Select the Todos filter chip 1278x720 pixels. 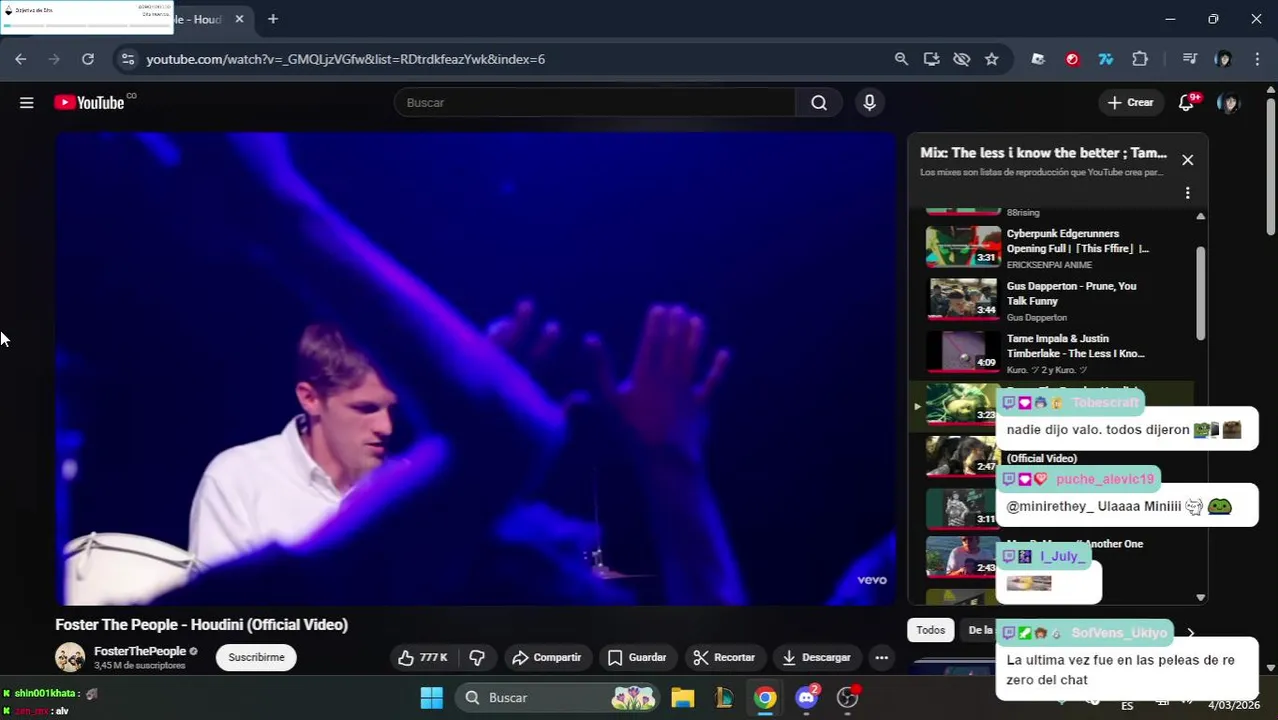930,630
